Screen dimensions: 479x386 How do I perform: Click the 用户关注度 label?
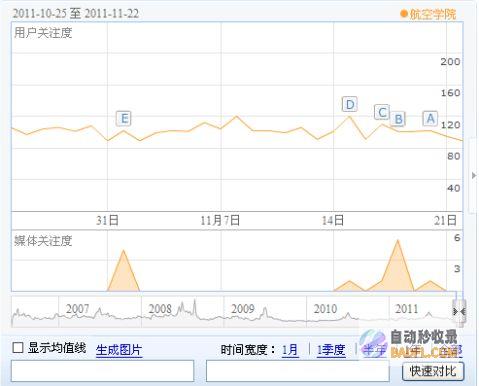43,33
